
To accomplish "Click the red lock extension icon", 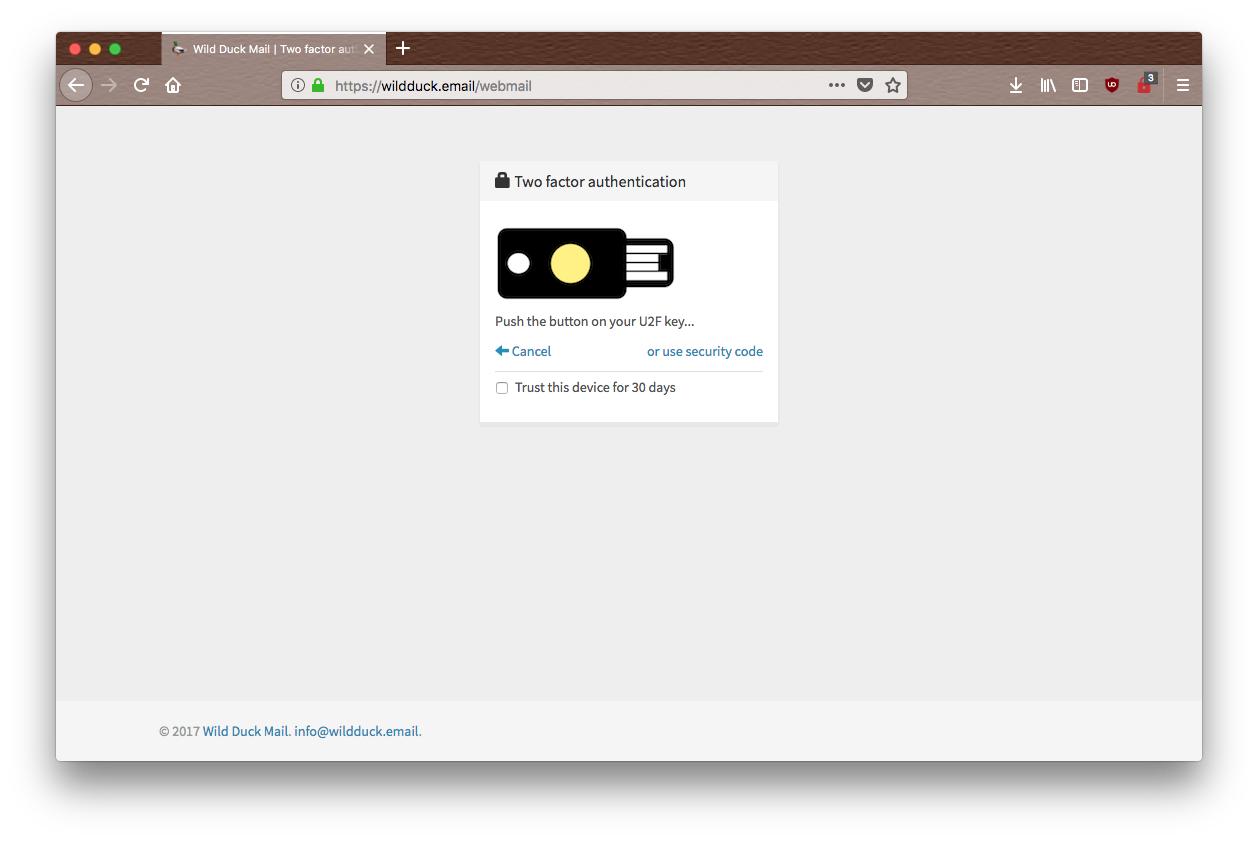I will [1144, 85].
